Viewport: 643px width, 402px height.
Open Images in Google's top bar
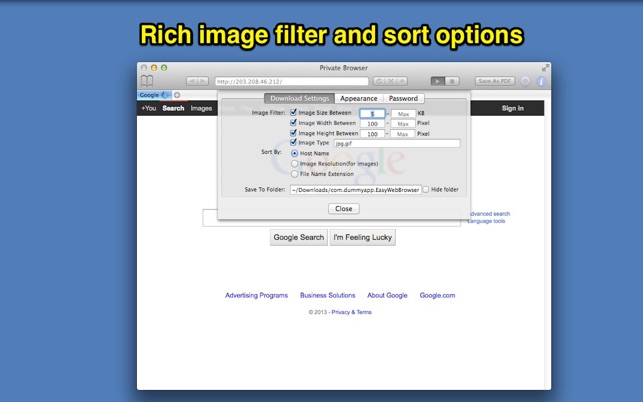[201, 108]
